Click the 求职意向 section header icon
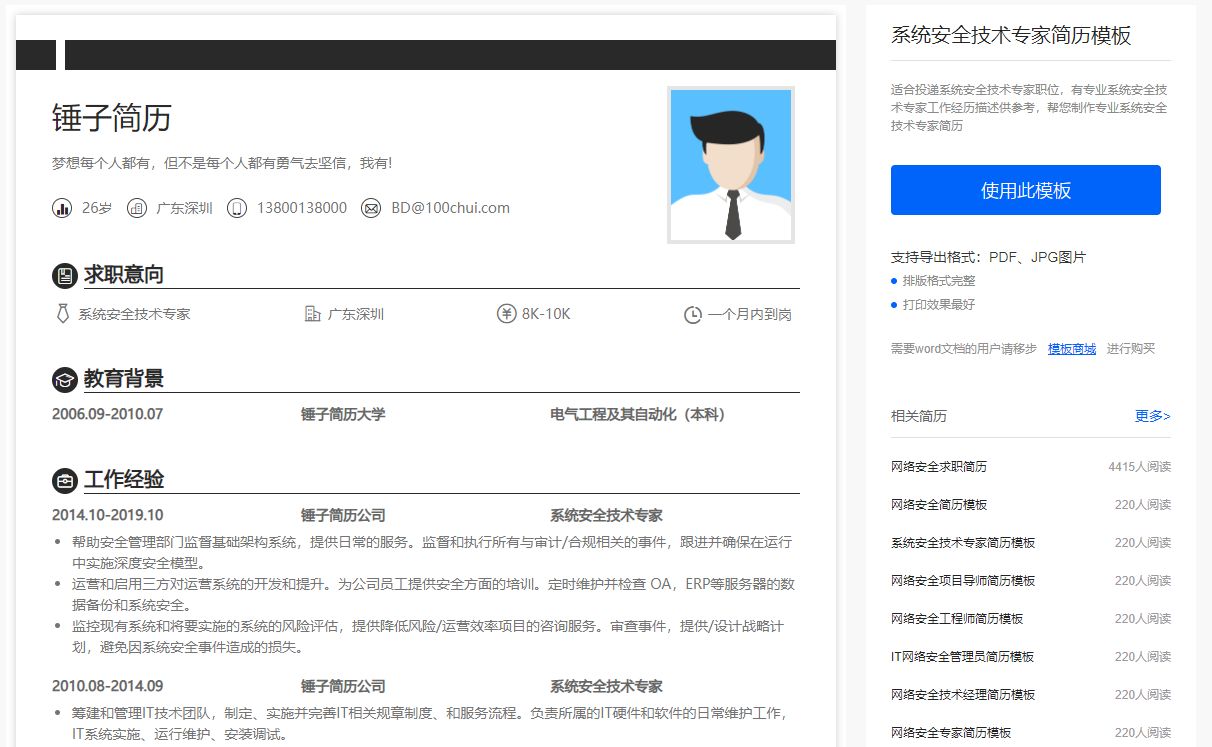The width and height of the screenshot is (1212, 747). click(x=64, y=275)
